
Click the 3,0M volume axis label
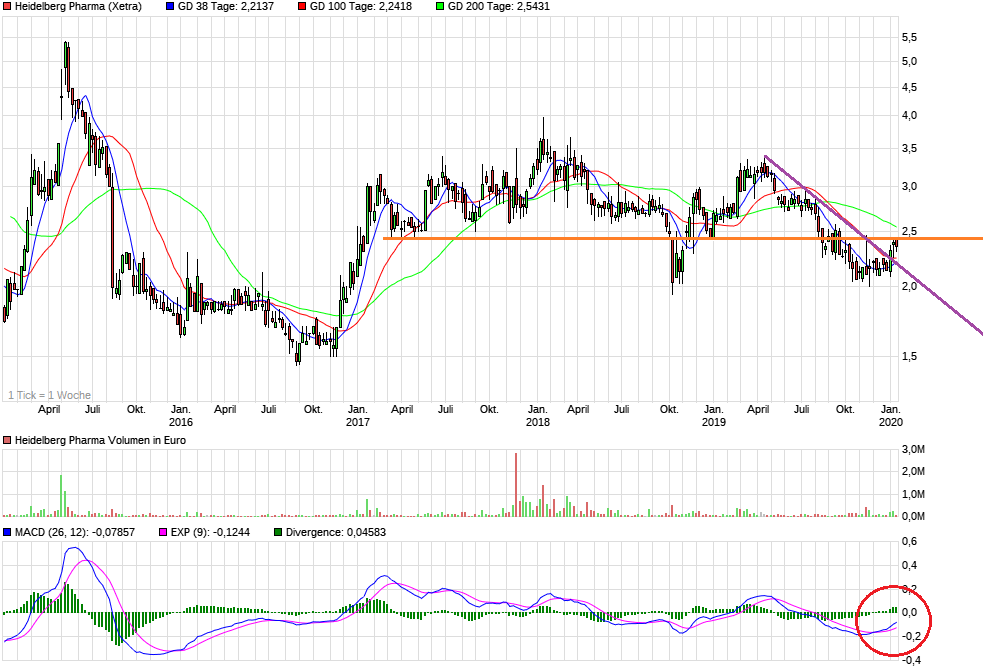tap(913, 449)
